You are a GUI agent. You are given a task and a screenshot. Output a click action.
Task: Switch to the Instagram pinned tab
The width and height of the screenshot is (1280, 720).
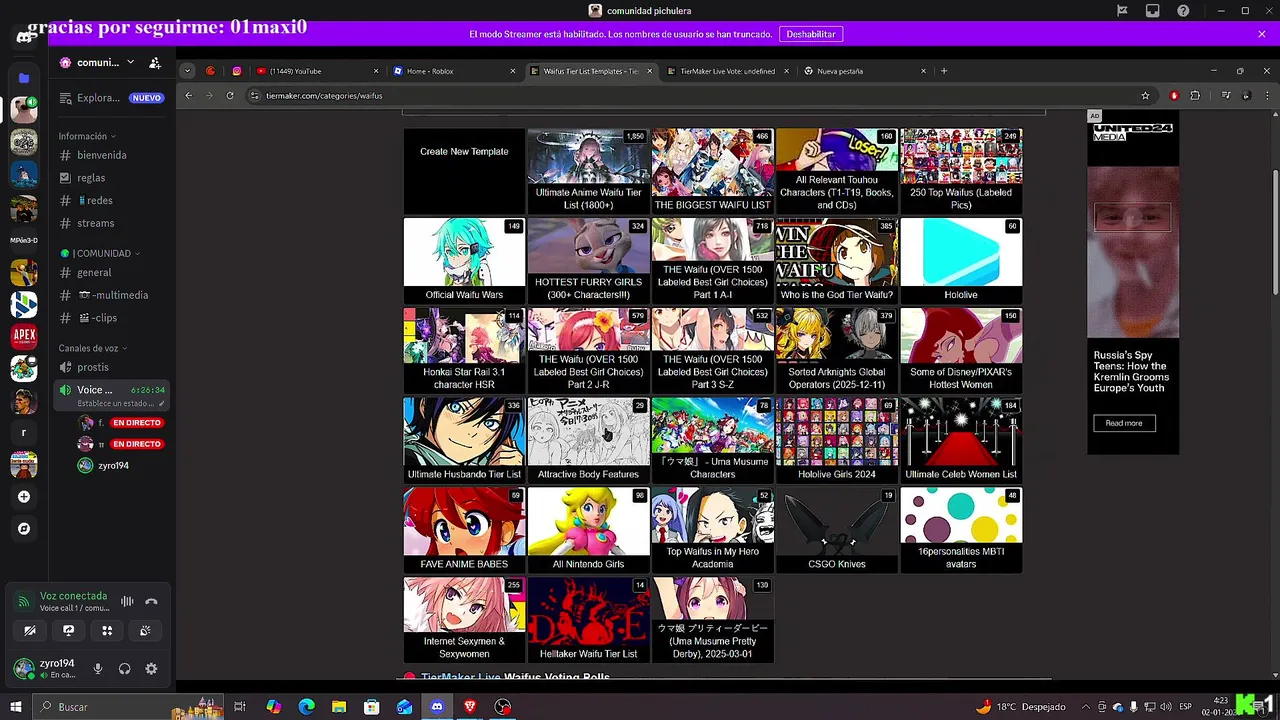point(237,71)
